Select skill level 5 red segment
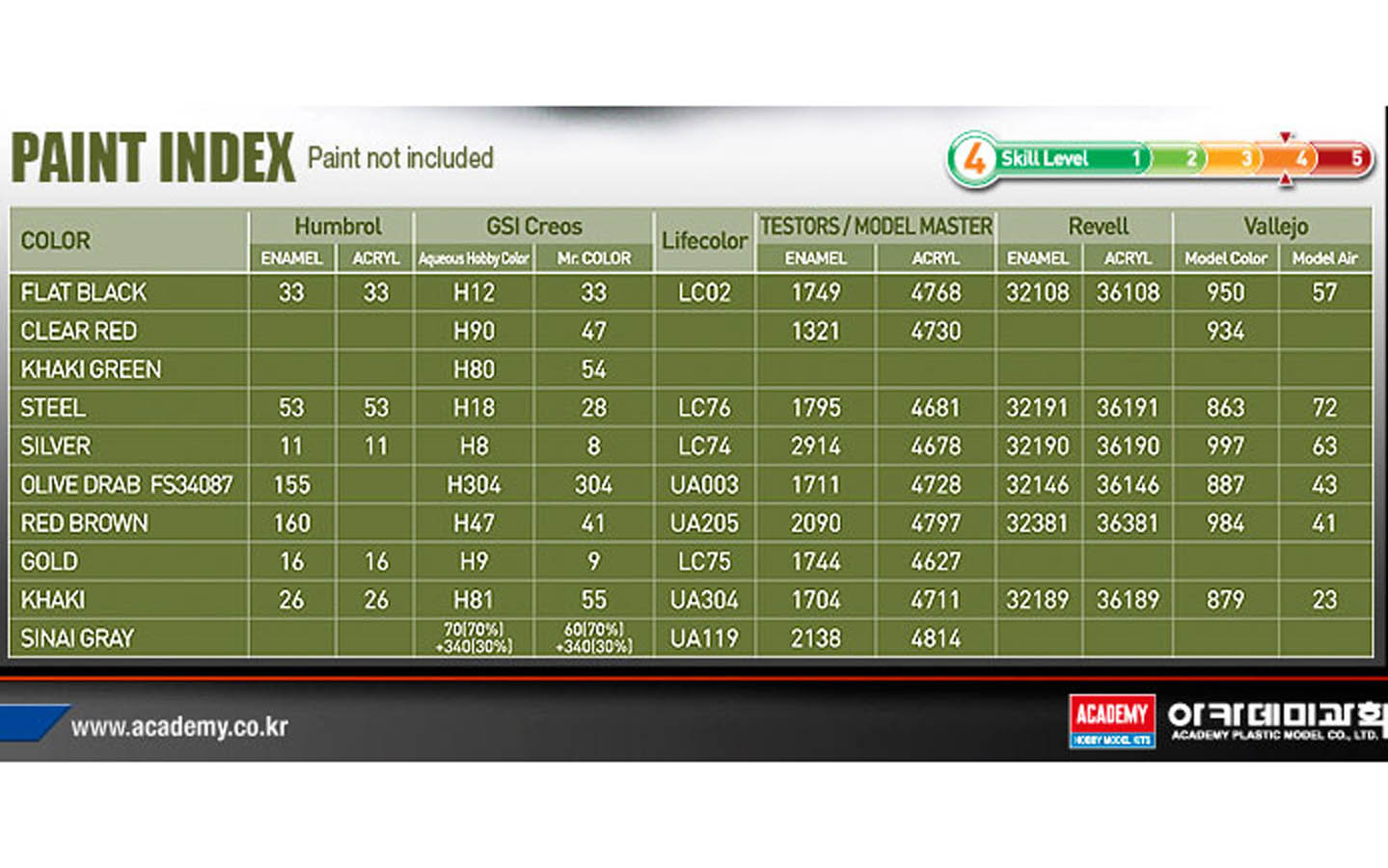 click(x=1346, y=158)
